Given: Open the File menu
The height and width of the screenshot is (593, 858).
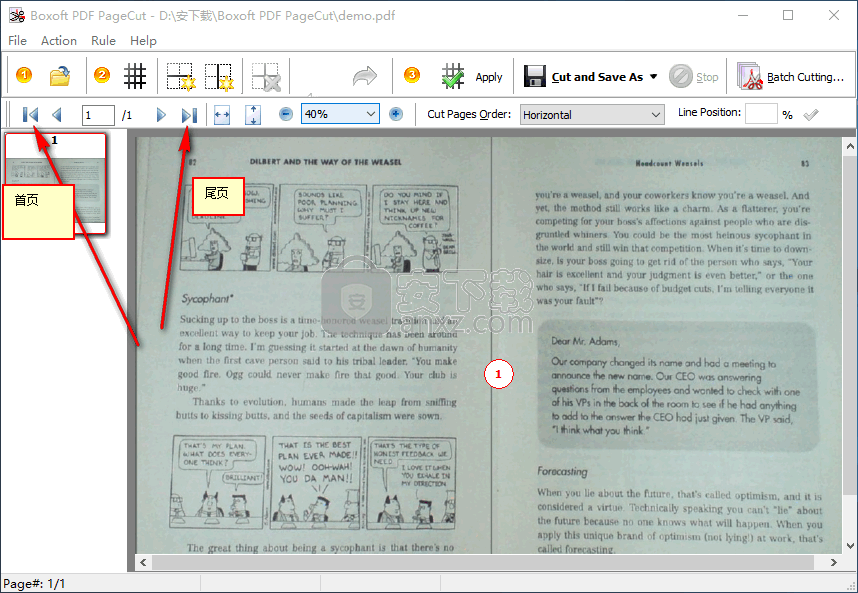Looking at the screenshot, I should pos(17,41).
